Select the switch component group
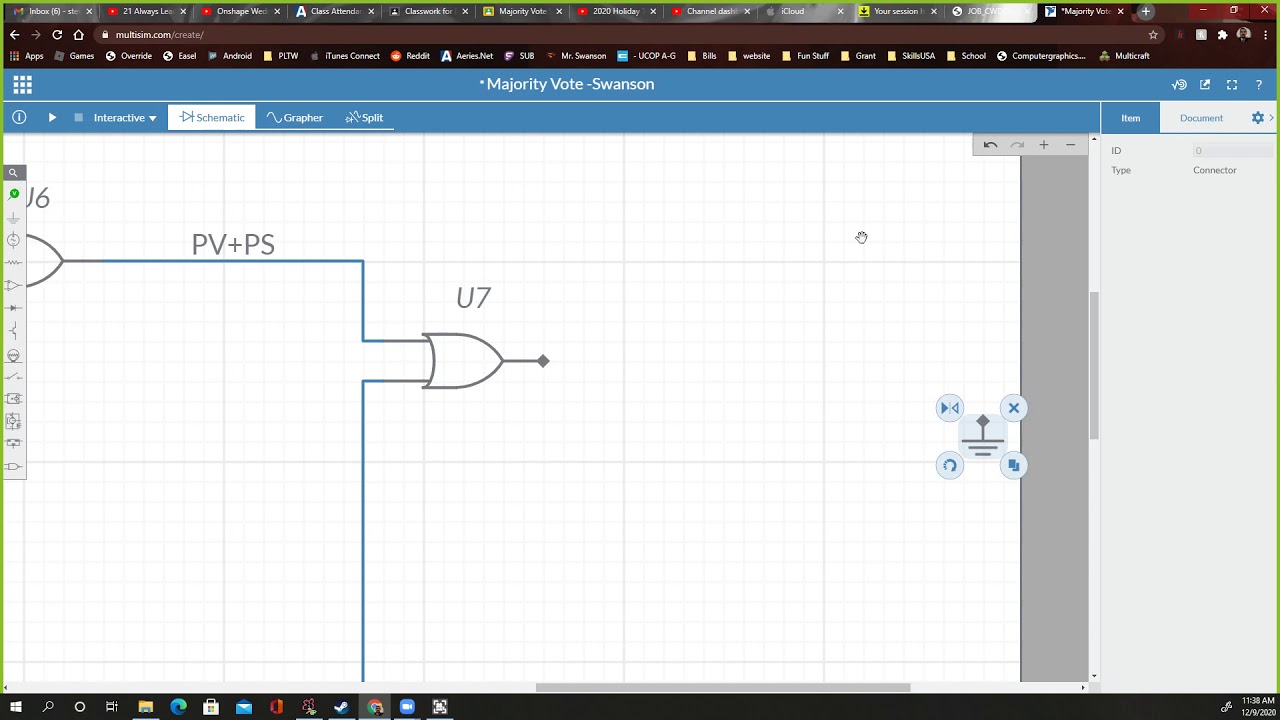The image size is (1280, 720). [13, 377]
